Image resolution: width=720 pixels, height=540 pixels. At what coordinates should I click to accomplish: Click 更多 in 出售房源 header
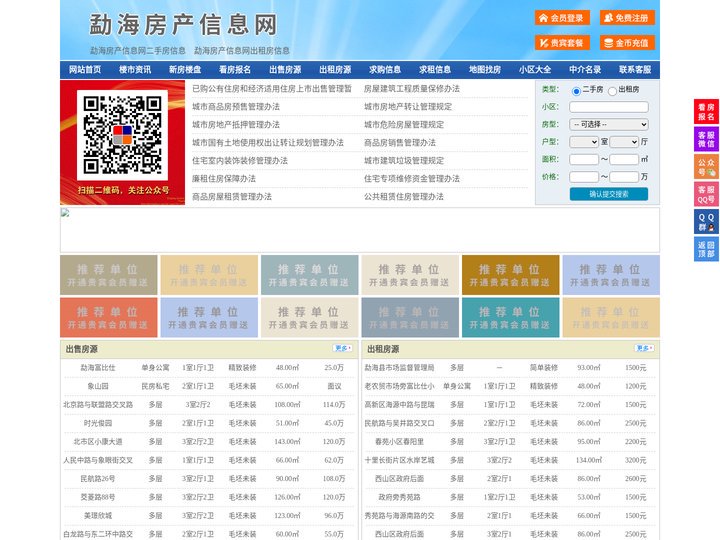tap(343, 349)
